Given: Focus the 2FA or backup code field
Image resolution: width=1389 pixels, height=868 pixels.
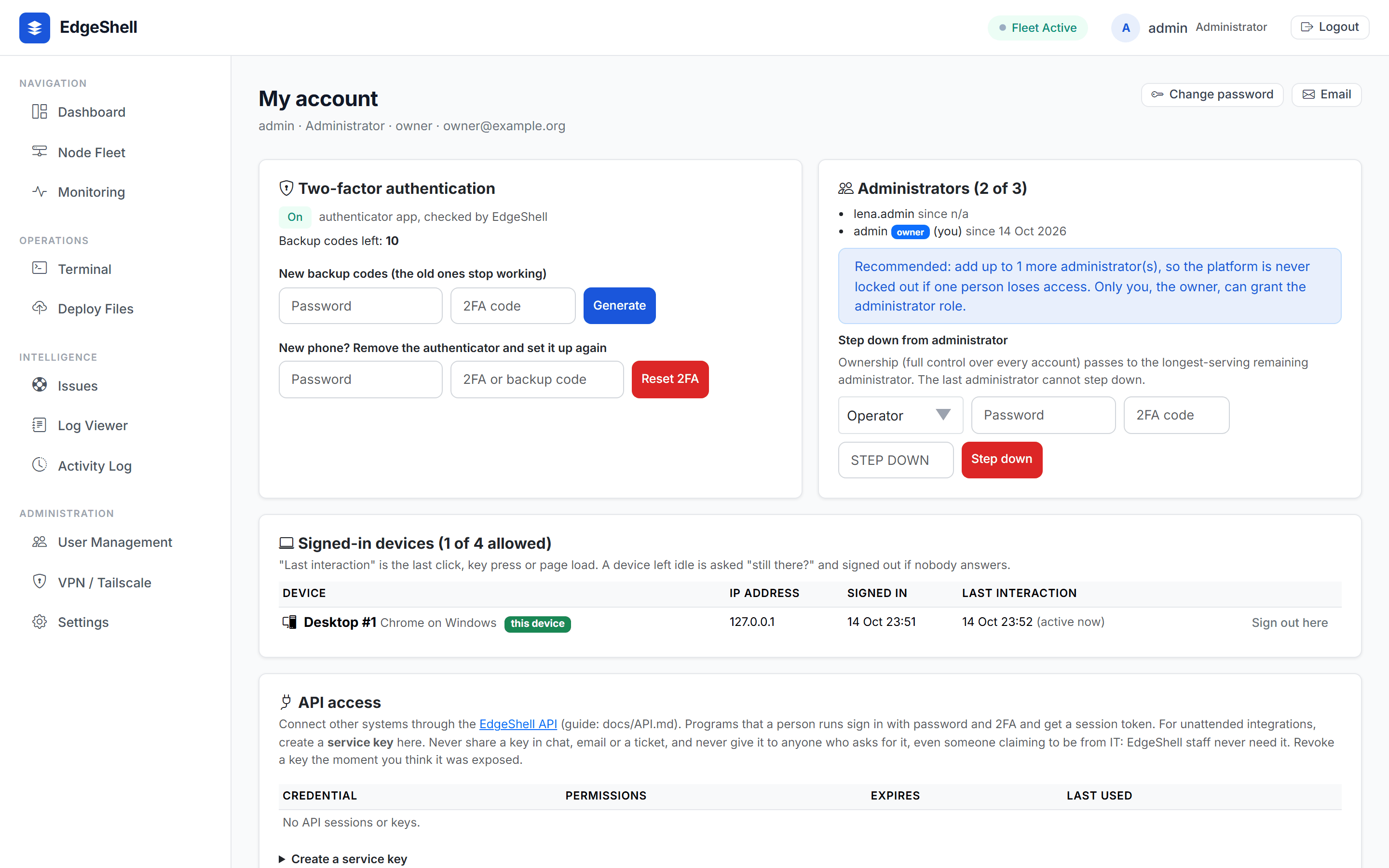Looking at the screenshot, I should (537, 380).
